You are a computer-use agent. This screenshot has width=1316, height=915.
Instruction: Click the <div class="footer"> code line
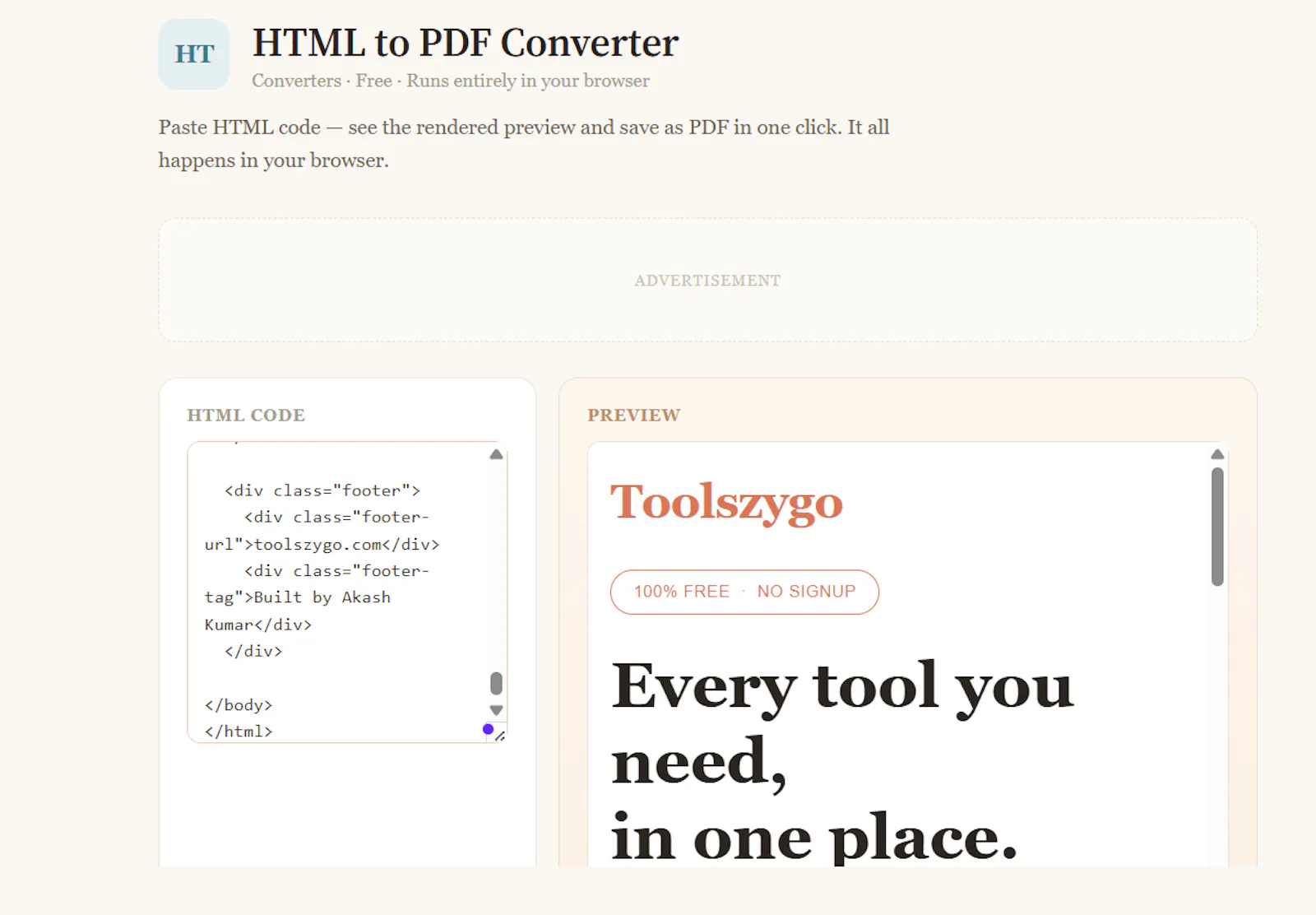pos(322,490)
